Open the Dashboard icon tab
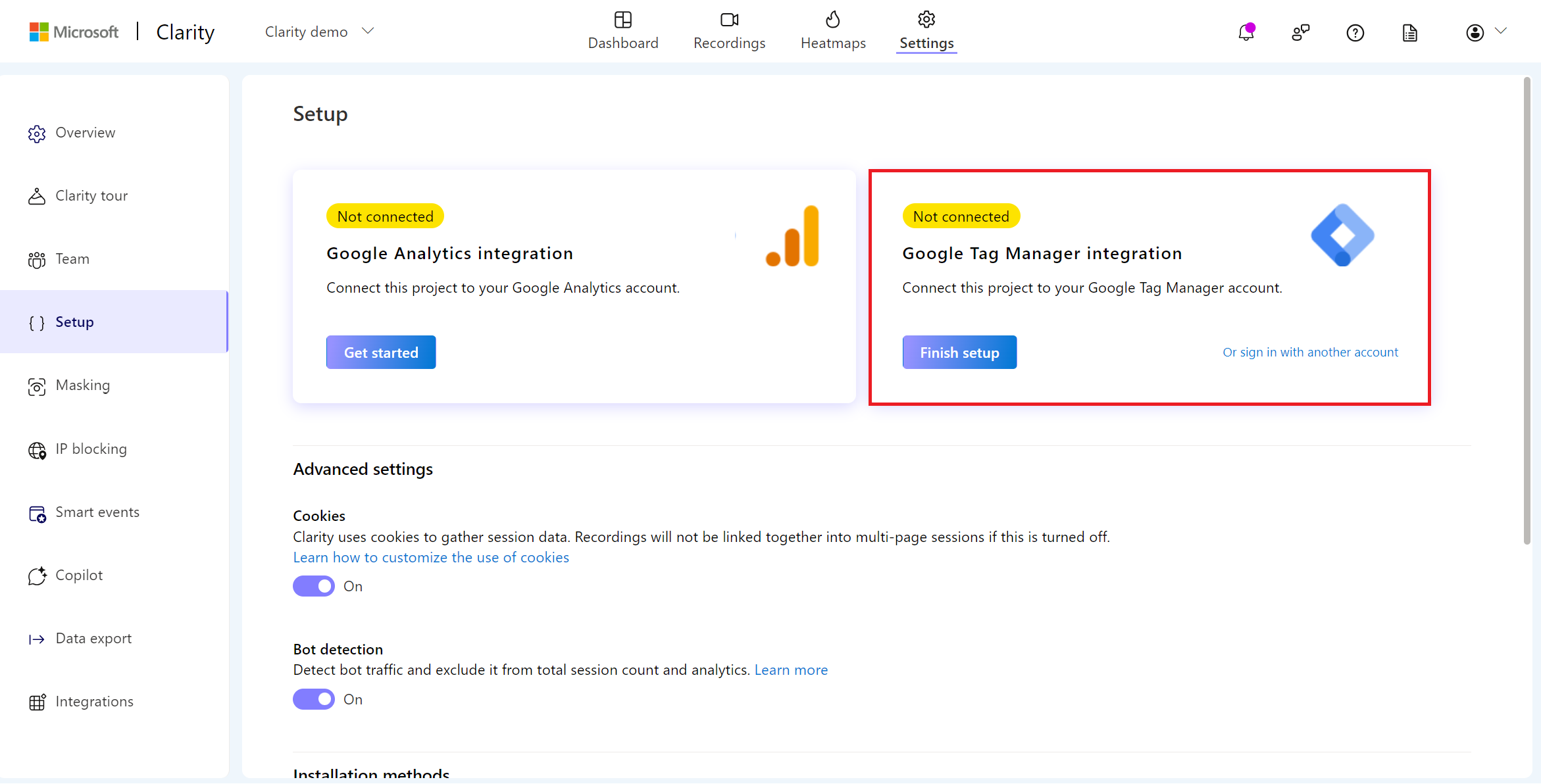Screen dimensions: 1541x784 (622, 20)
